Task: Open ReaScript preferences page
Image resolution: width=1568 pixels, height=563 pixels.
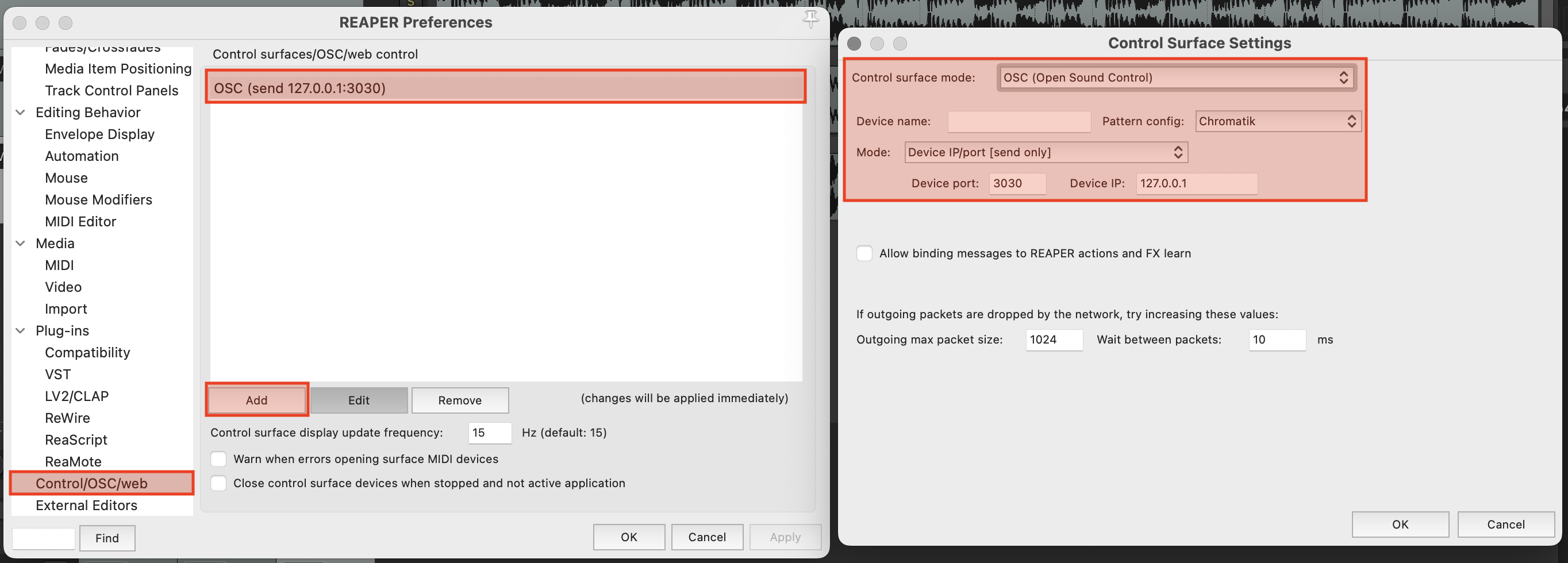Action: pos(75,440)
